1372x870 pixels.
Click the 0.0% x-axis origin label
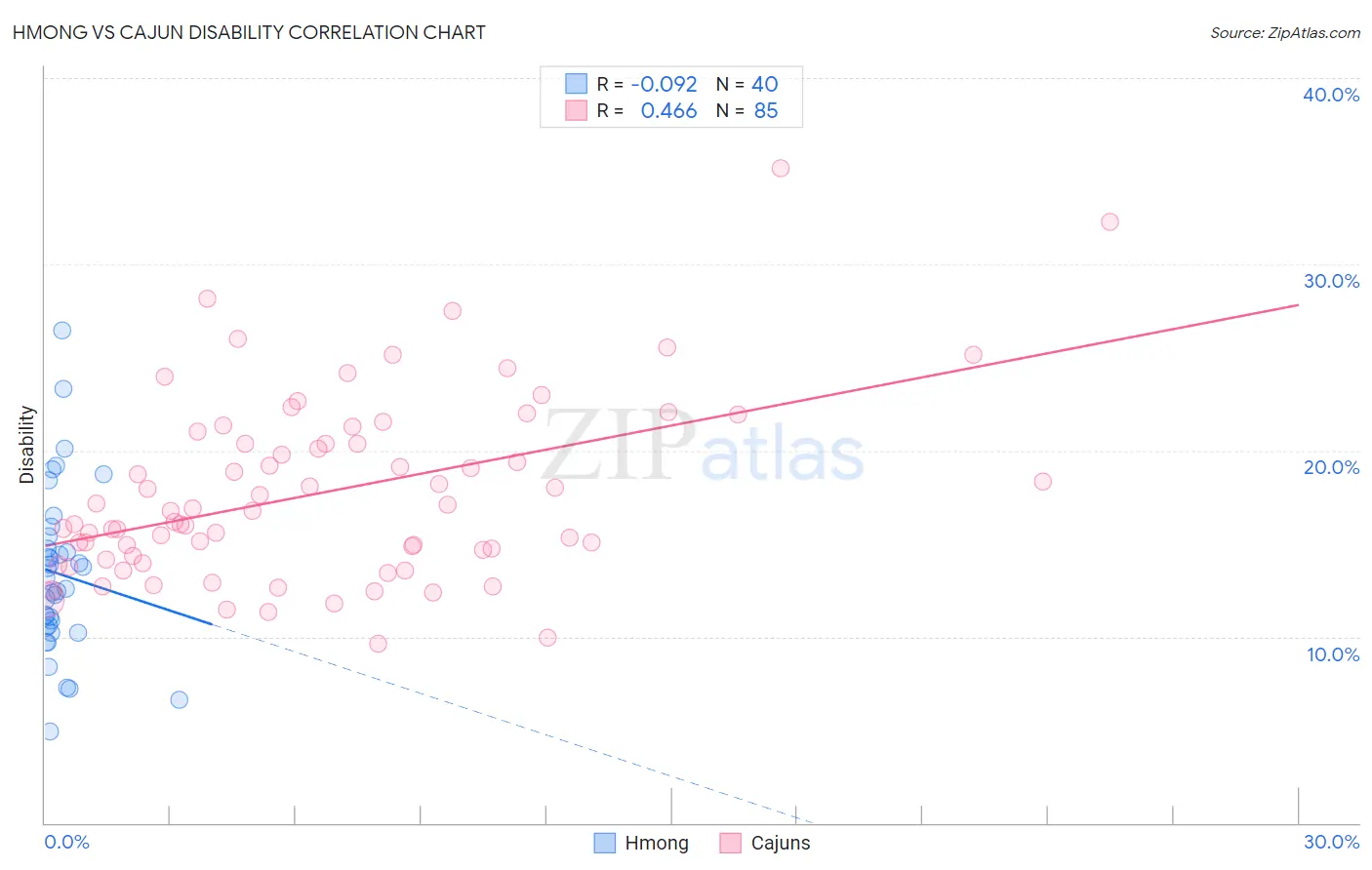coord(66,842)
